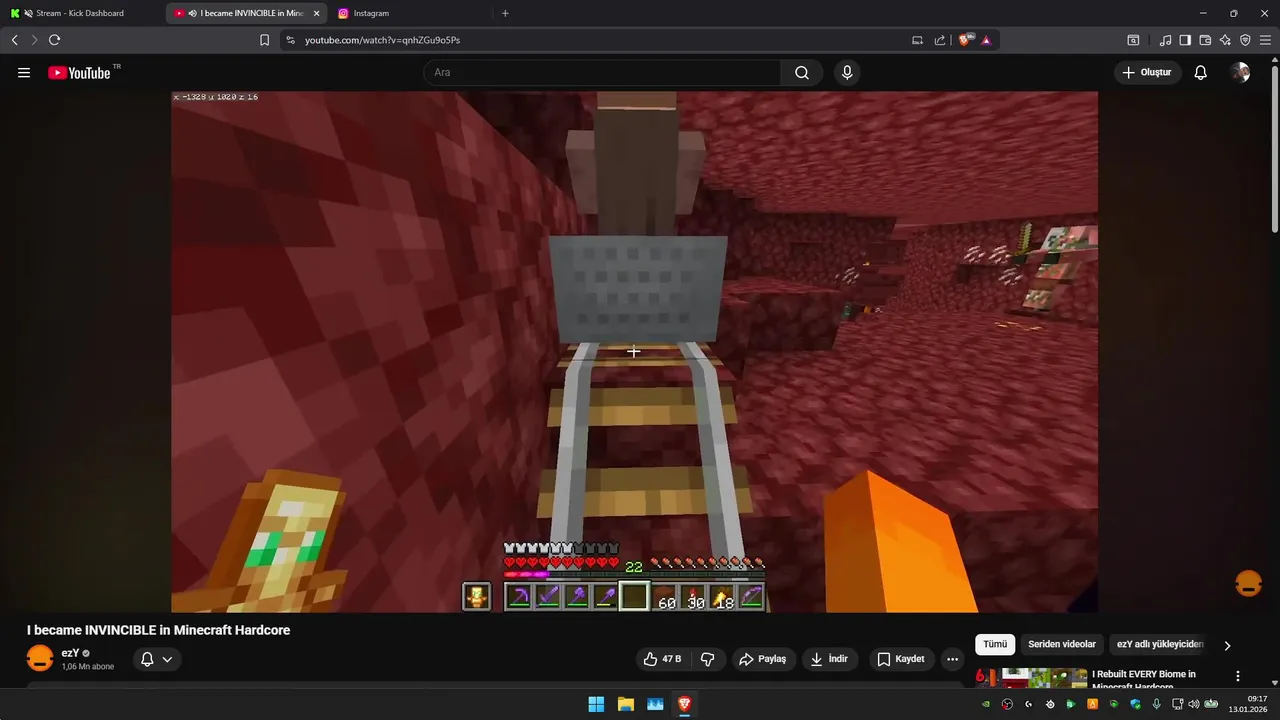Save video with Kaydet button

tap(901, 659)
